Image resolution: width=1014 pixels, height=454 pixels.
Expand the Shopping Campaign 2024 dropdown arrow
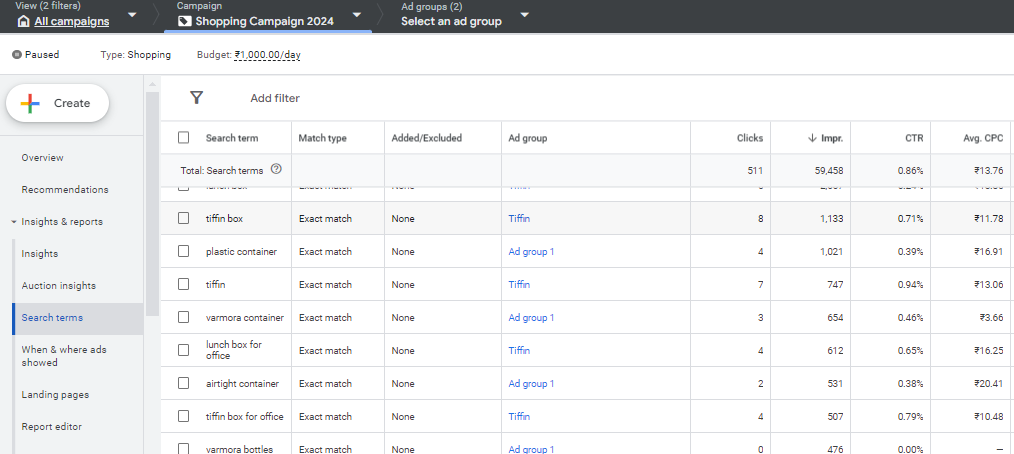tap(357, 15)
